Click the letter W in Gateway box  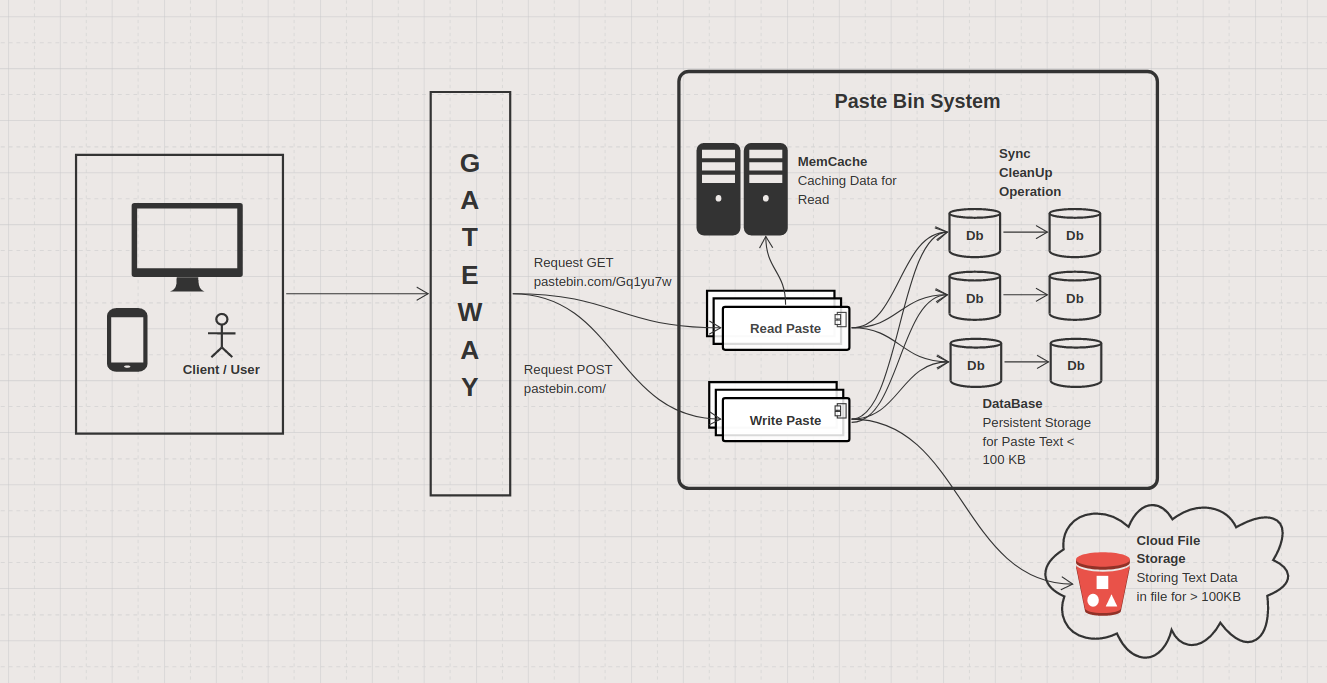tap(470, 313)
